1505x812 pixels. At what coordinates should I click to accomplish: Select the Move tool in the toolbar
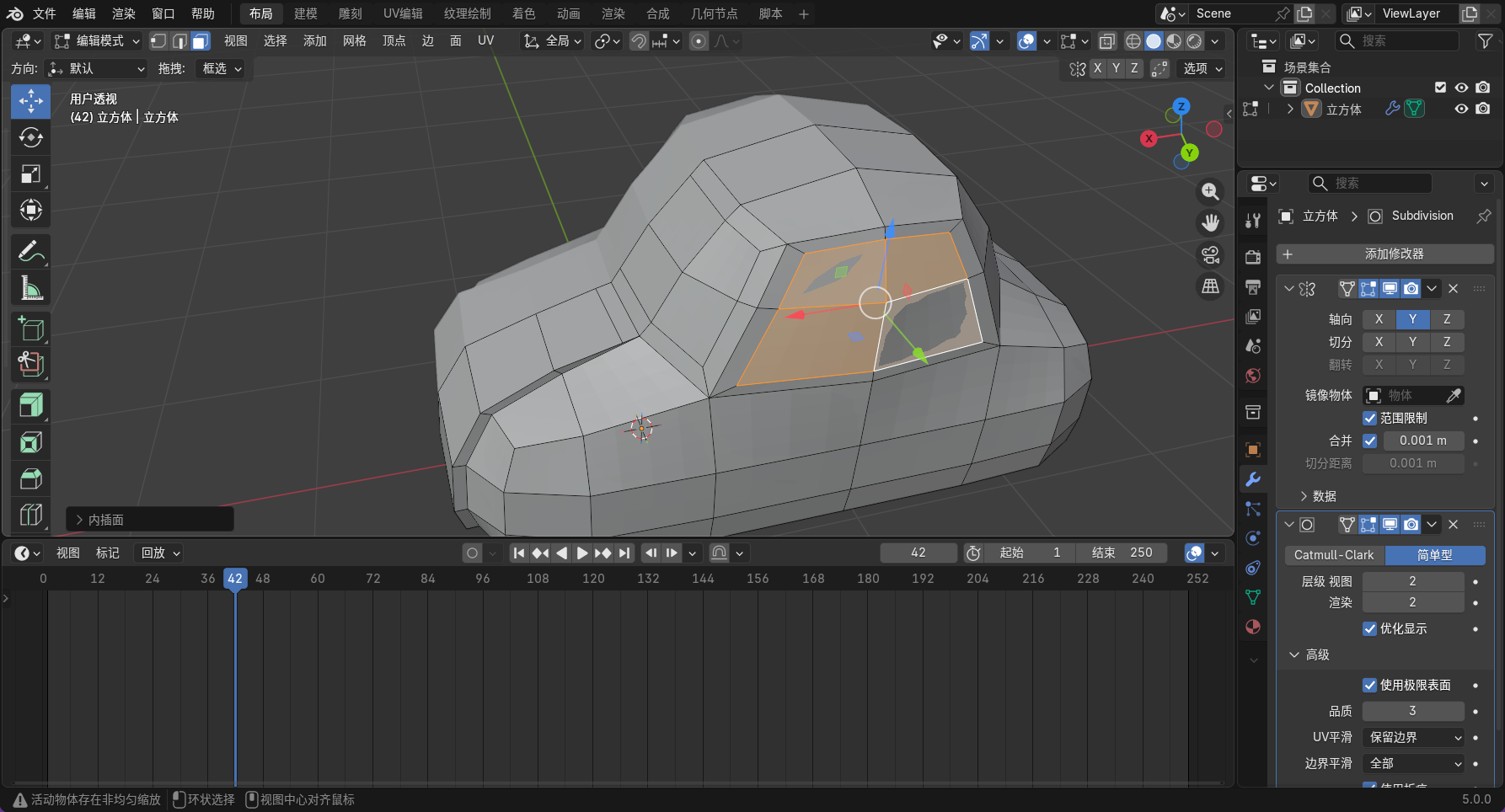click(x=30, y=102)
